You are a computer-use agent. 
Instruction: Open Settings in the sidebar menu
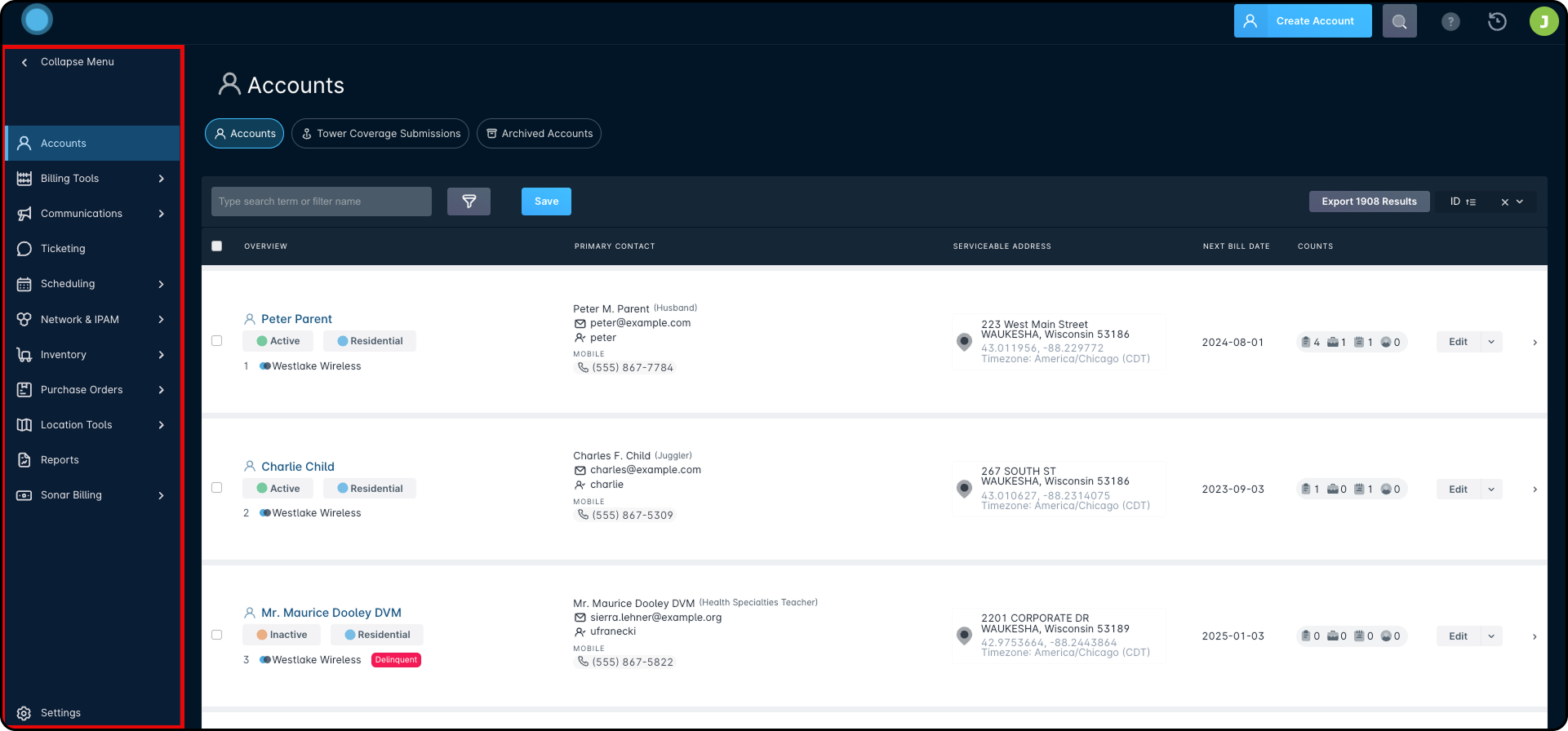[x=91, y=713]
